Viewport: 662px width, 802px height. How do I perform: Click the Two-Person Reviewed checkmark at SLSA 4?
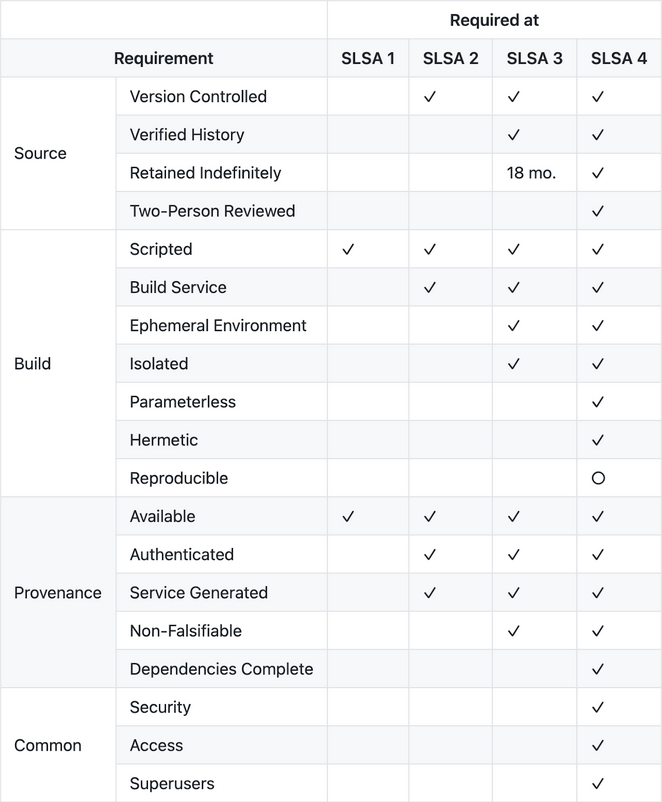click(x=598, y=211)
